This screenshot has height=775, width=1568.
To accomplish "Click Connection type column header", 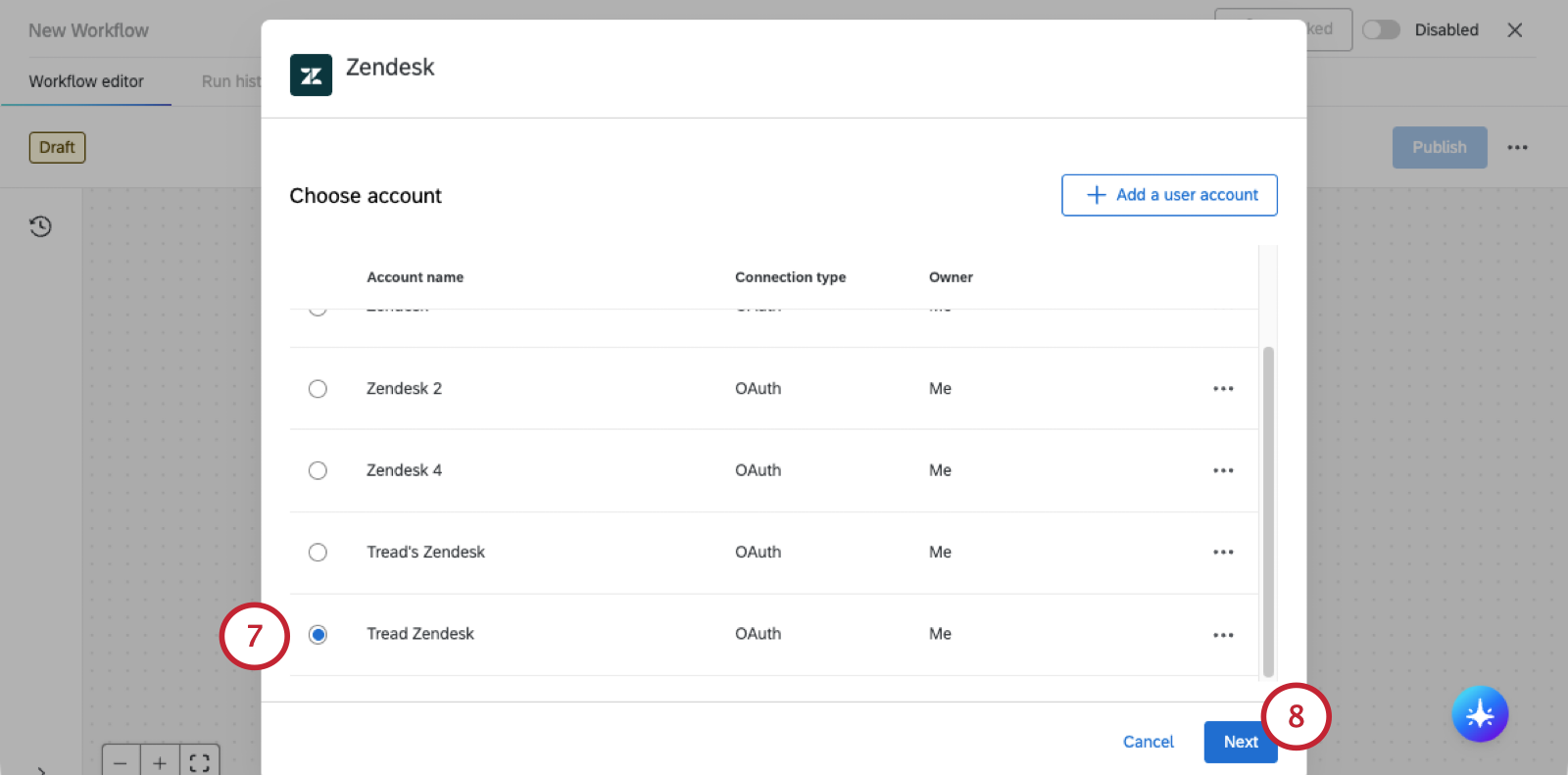I will pyautogui.click(x=790, y=277).
